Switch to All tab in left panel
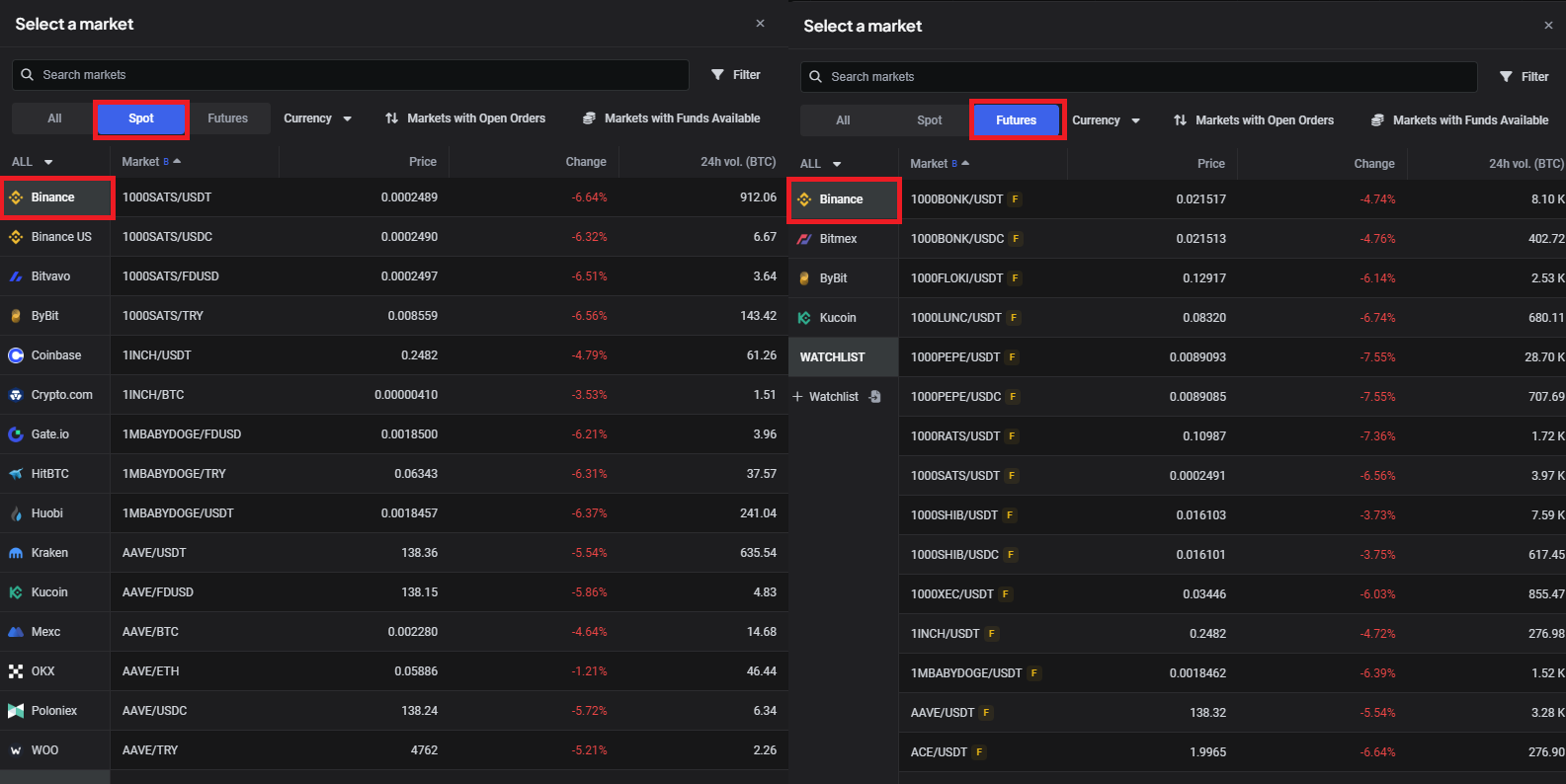This screenshot has height=784, width=1566. point(54,118)
